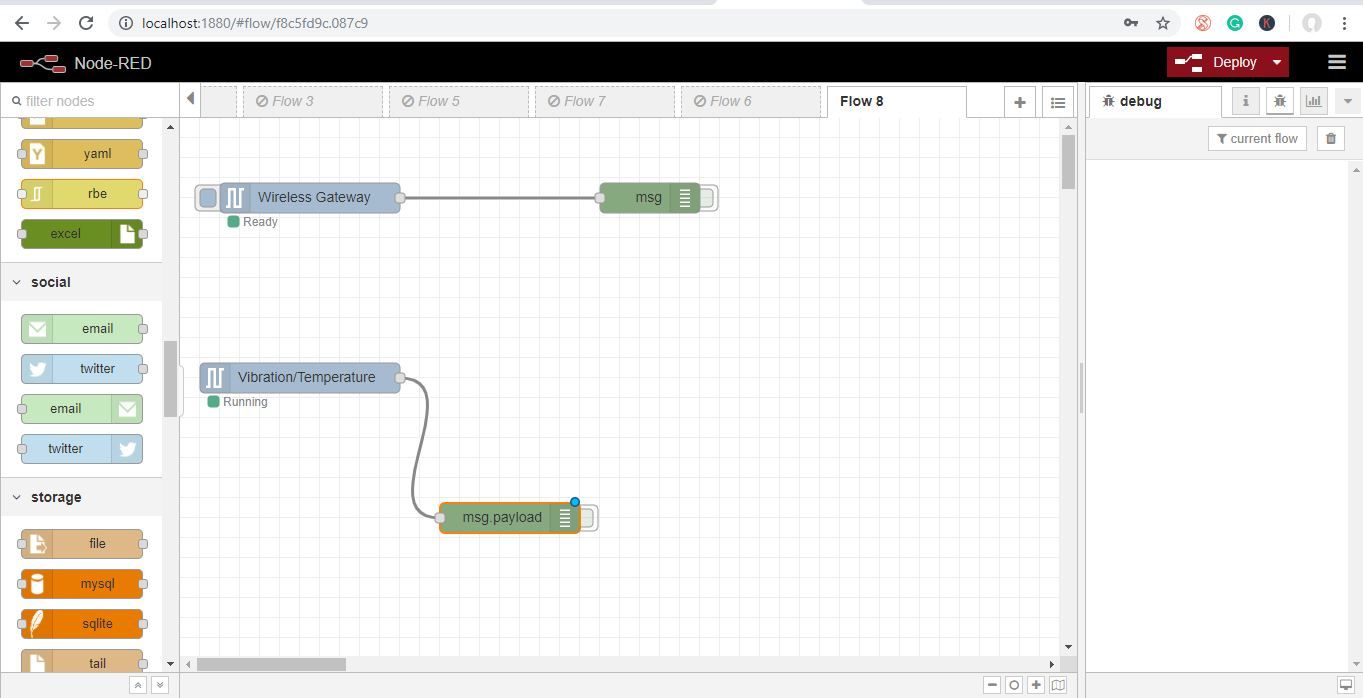The image size is (1363, 698).
Task: Reset canvas zoom with the circle button
Action: point(1014,685)
